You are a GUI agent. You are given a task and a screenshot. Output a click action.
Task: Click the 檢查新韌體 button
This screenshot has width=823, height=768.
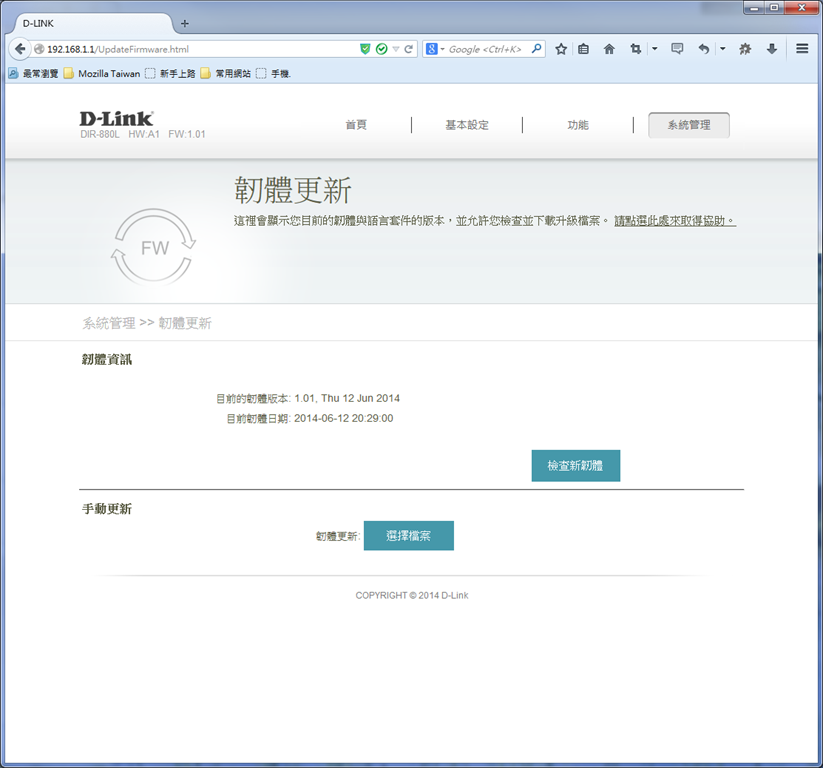click(x=576, y=466)
